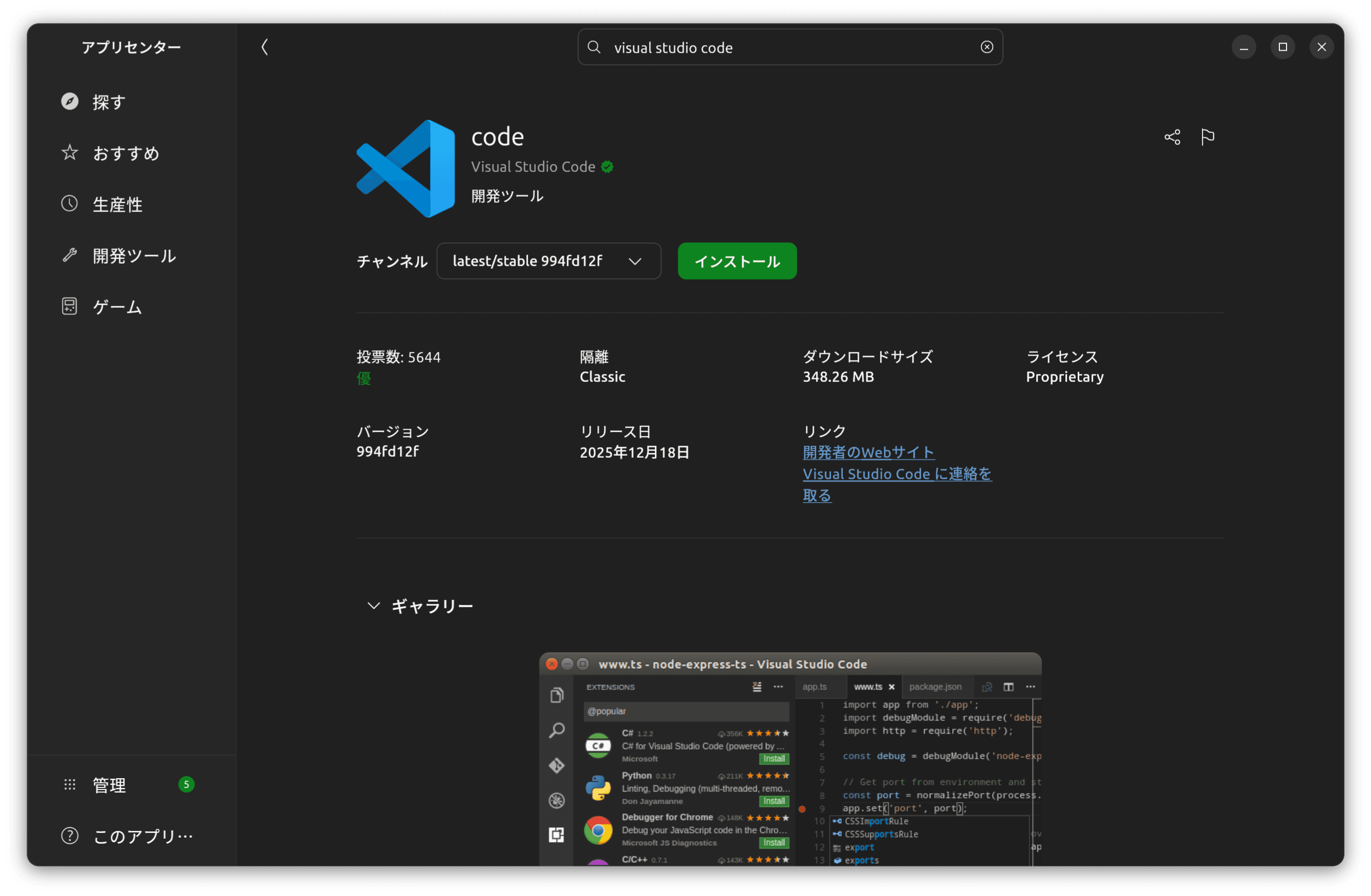Image resolution: width=1371 pixels, height=896 pixels.
Task: Click the contact Visual Studio Code link
Action: 896,474
